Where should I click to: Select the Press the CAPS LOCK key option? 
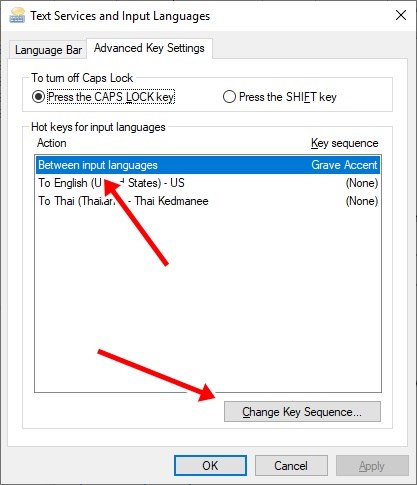104,97
